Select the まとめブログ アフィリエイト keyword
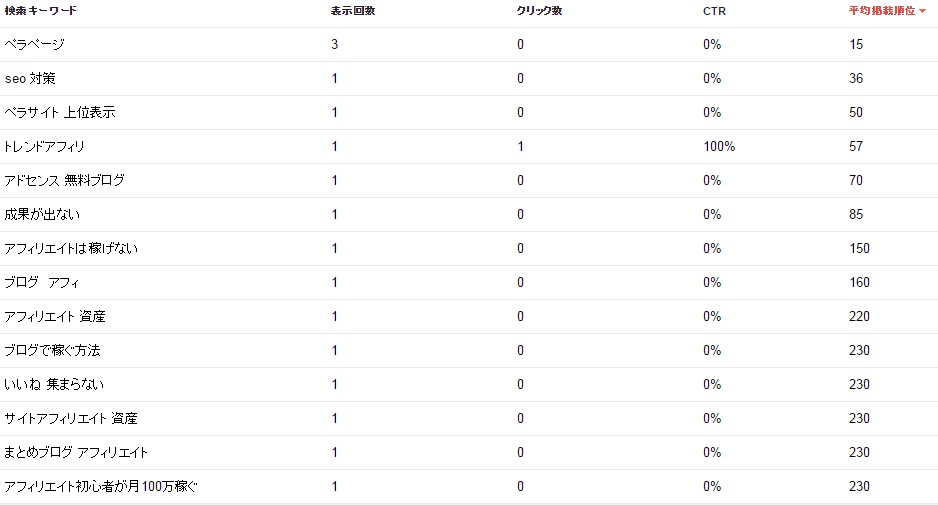 click(x=76, y=453)
